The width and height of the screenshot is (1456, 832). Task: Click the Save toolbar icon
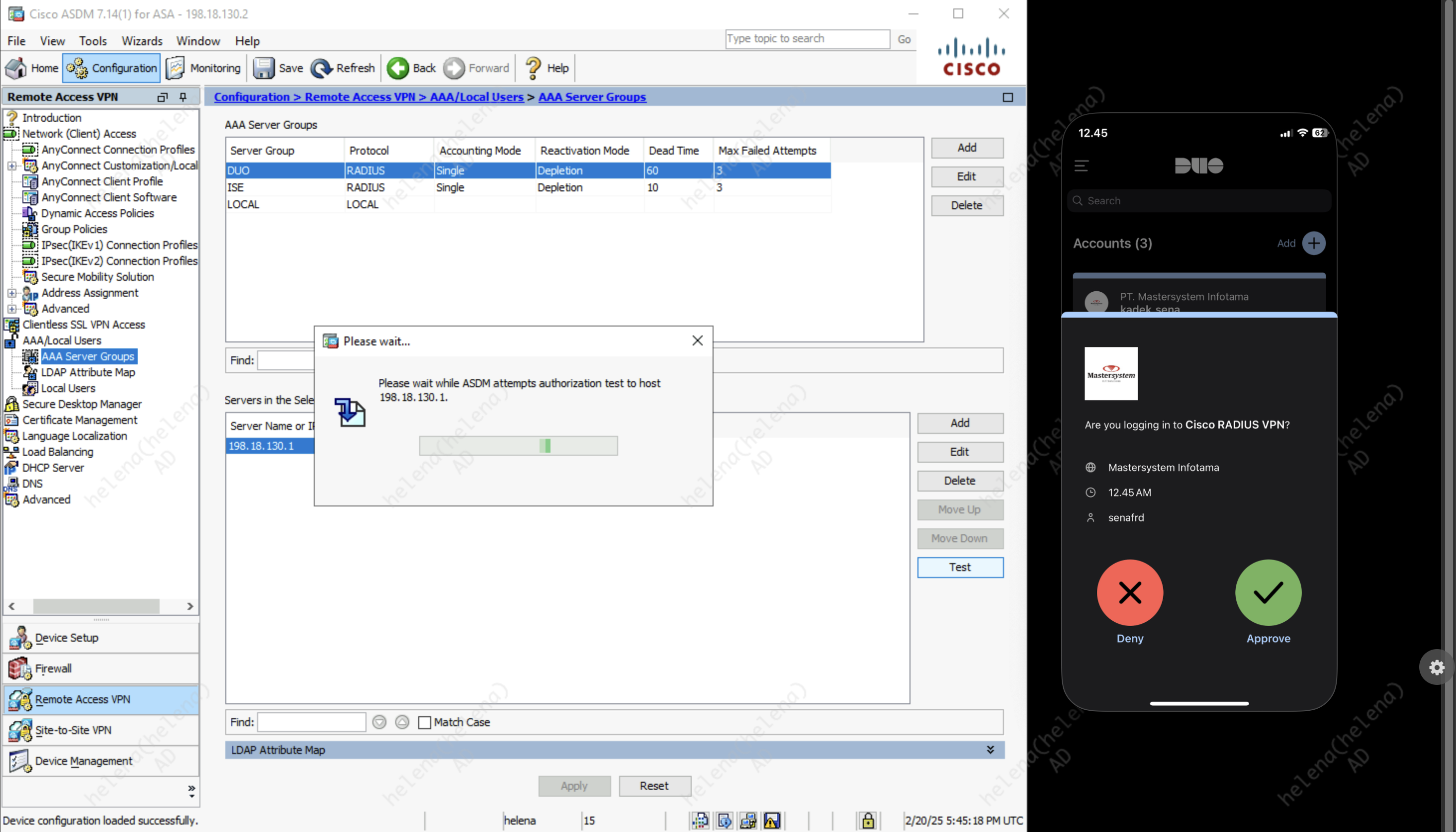point(264,68)
